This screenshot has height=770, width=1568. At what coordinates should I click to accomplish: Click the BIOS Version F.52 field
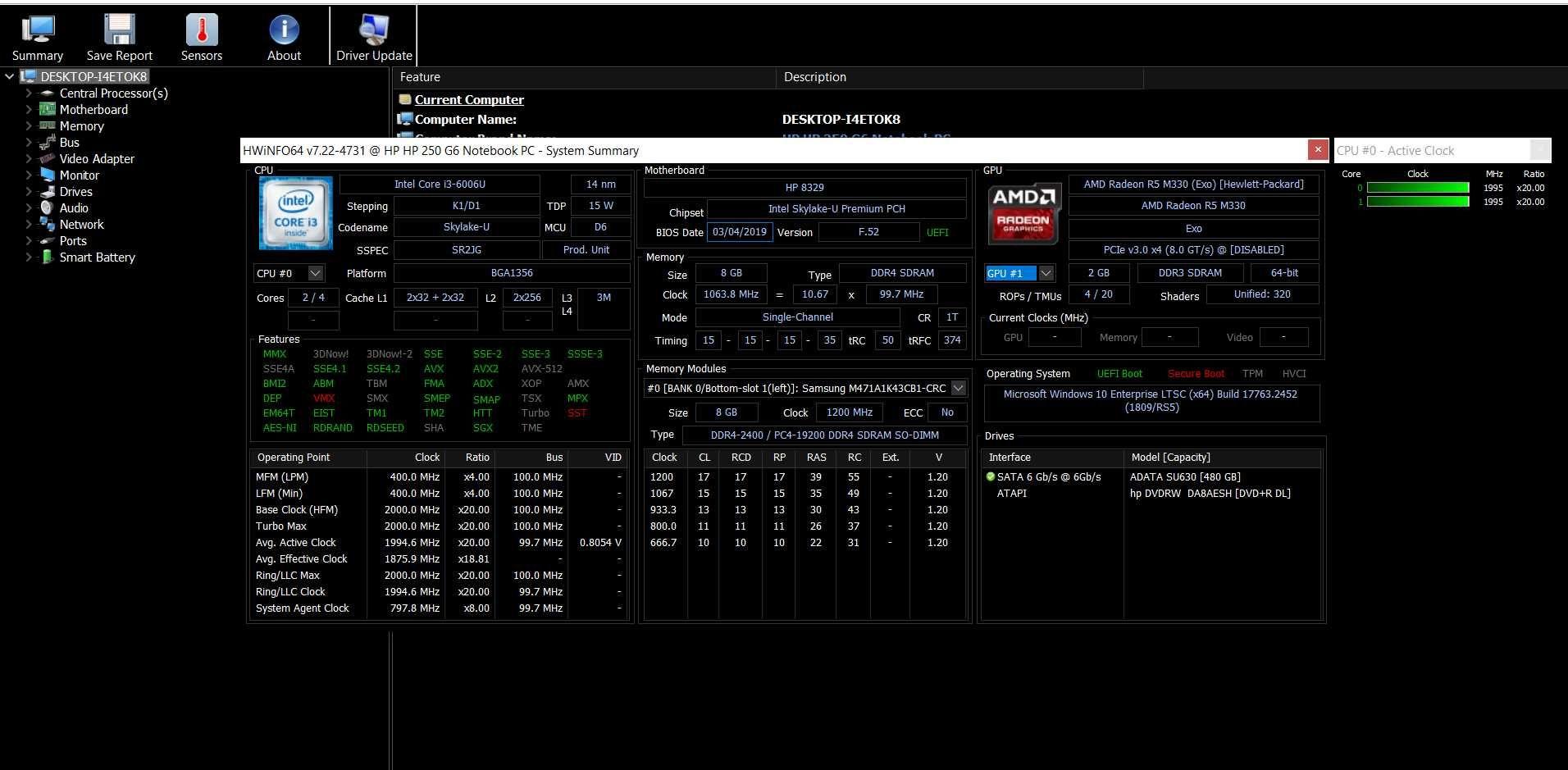[868, 232]
